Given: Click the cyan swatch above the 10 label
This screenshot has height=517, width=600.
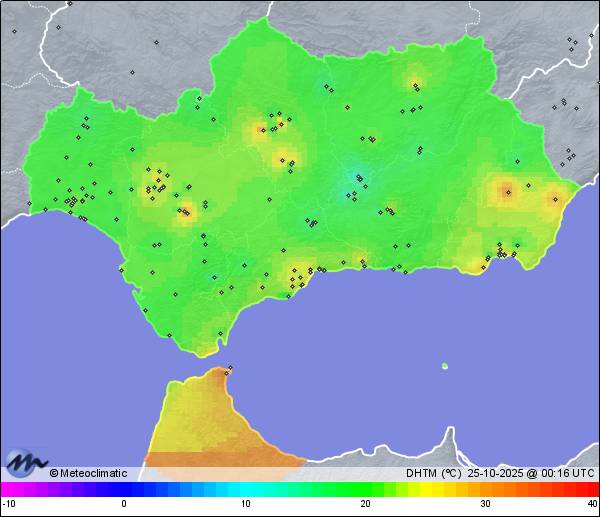Looking at the screenshot, I should [246, 490].
